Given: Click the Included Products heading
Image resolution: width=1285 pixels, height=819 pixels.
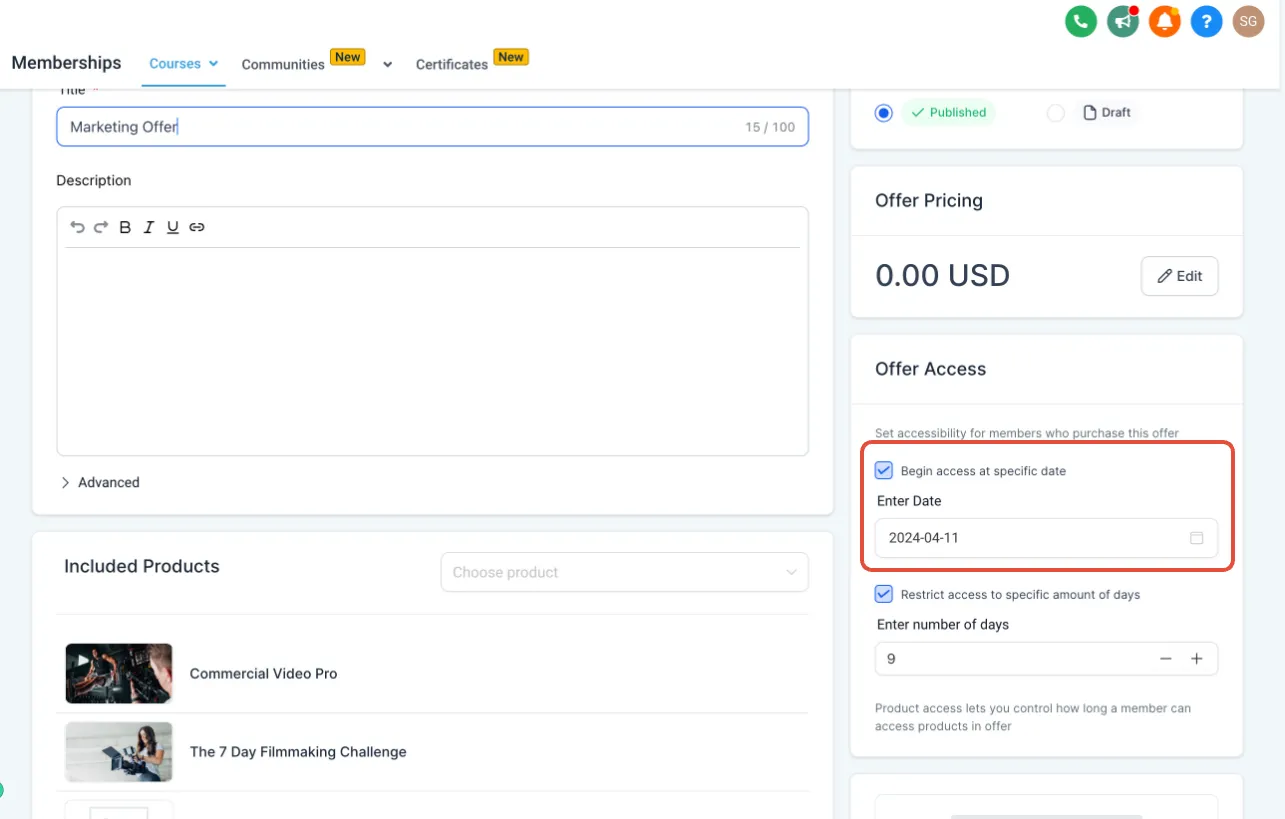Looking at the screenshot, I should point(142,566).
